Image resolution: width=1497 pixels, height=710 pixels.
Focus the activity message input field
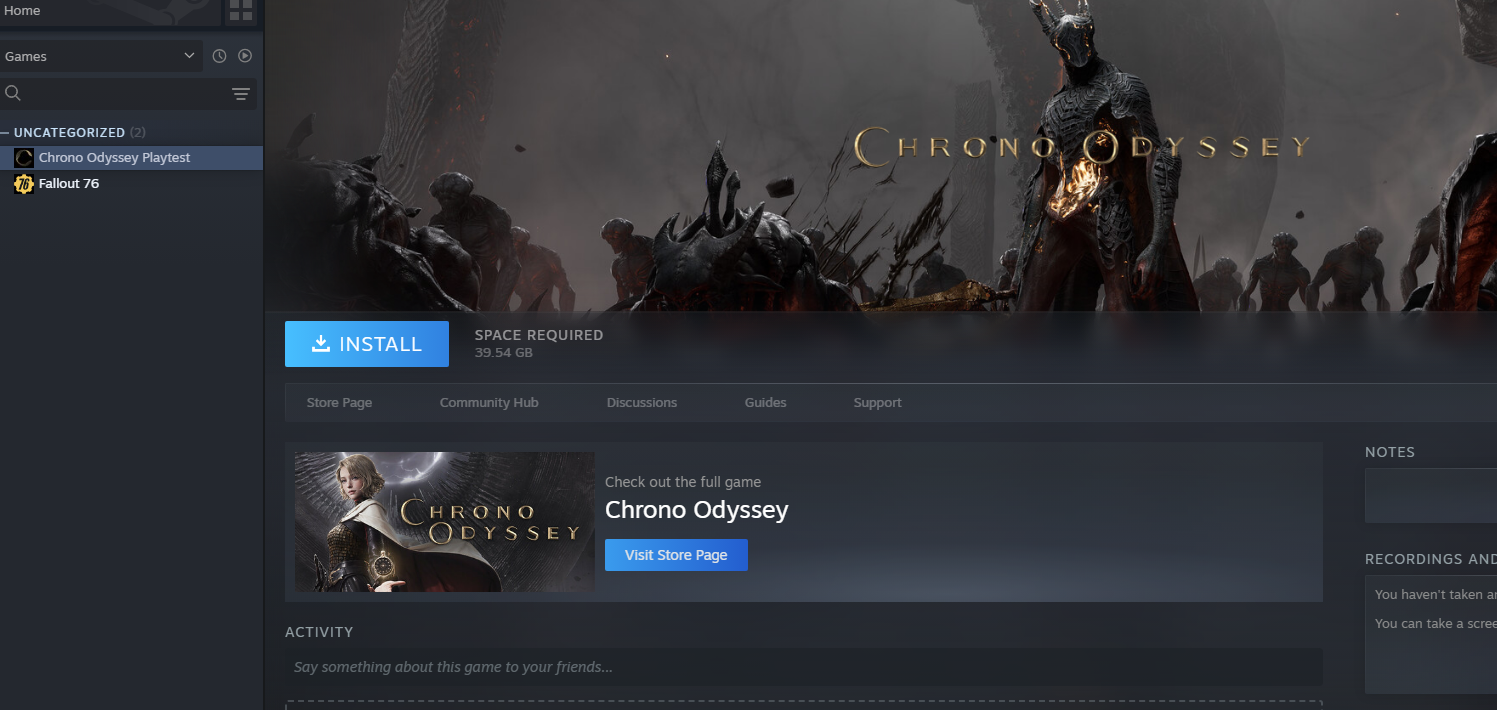tap(804, 667)
